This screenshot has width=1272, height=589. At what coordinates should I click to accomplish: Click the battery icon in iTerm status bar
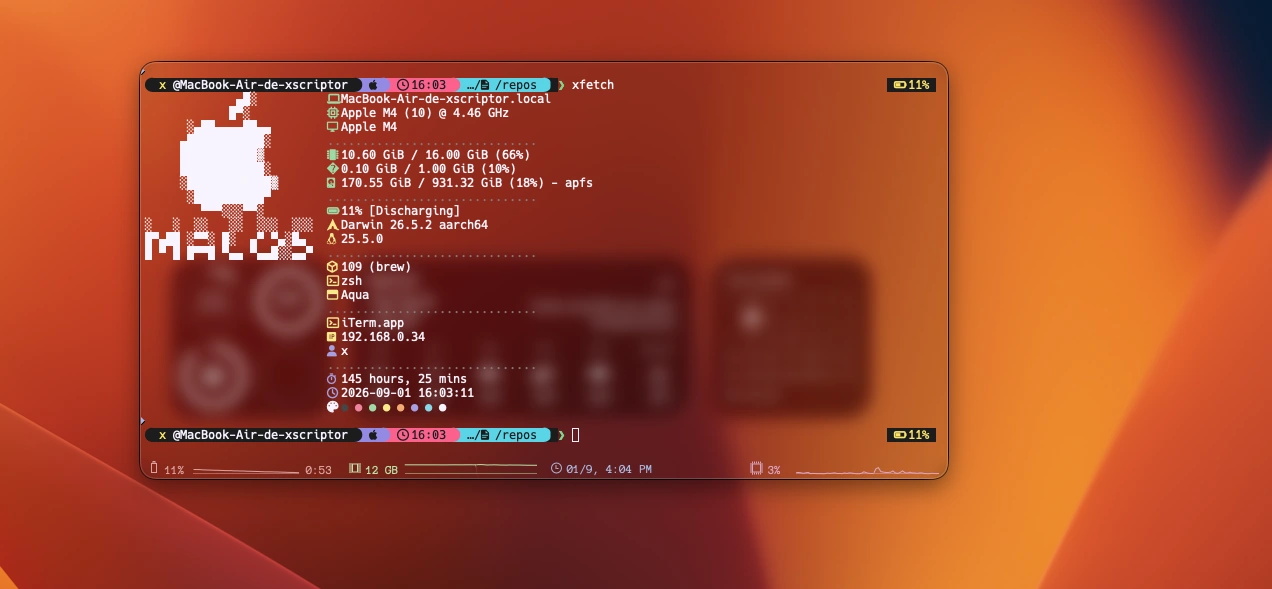click(154, 469)
